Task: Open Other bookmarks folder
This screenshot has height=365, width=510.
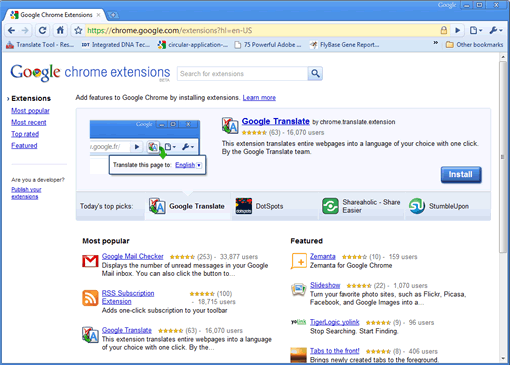Action: click(x=474, y=44)
